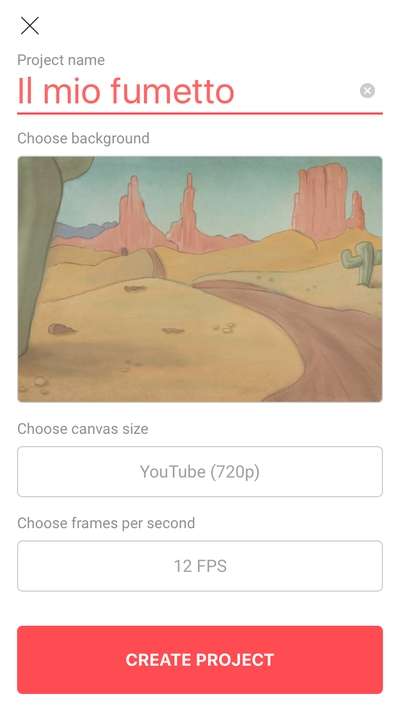
Task: Click the small dark rock on the sand
Action: 61,329
